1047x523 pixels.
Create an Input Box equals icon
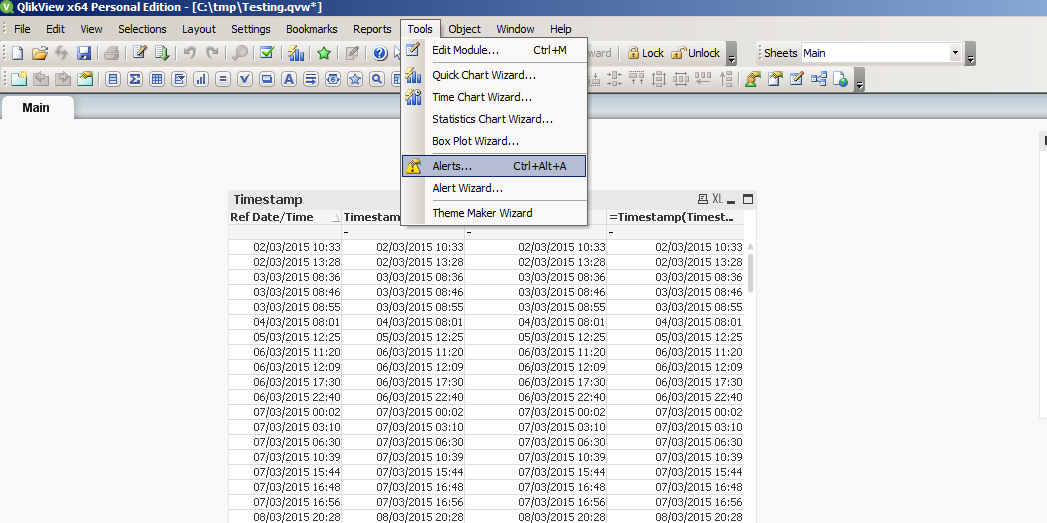pos(223,79)
